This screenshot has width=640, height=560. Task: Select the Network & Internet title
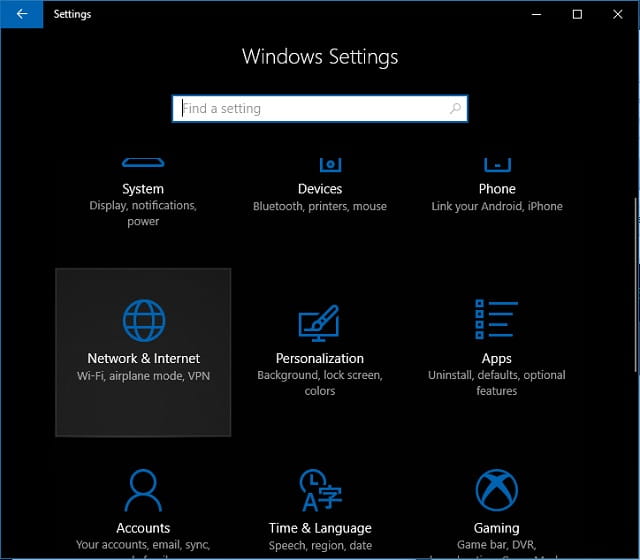(x=143, y=358)
